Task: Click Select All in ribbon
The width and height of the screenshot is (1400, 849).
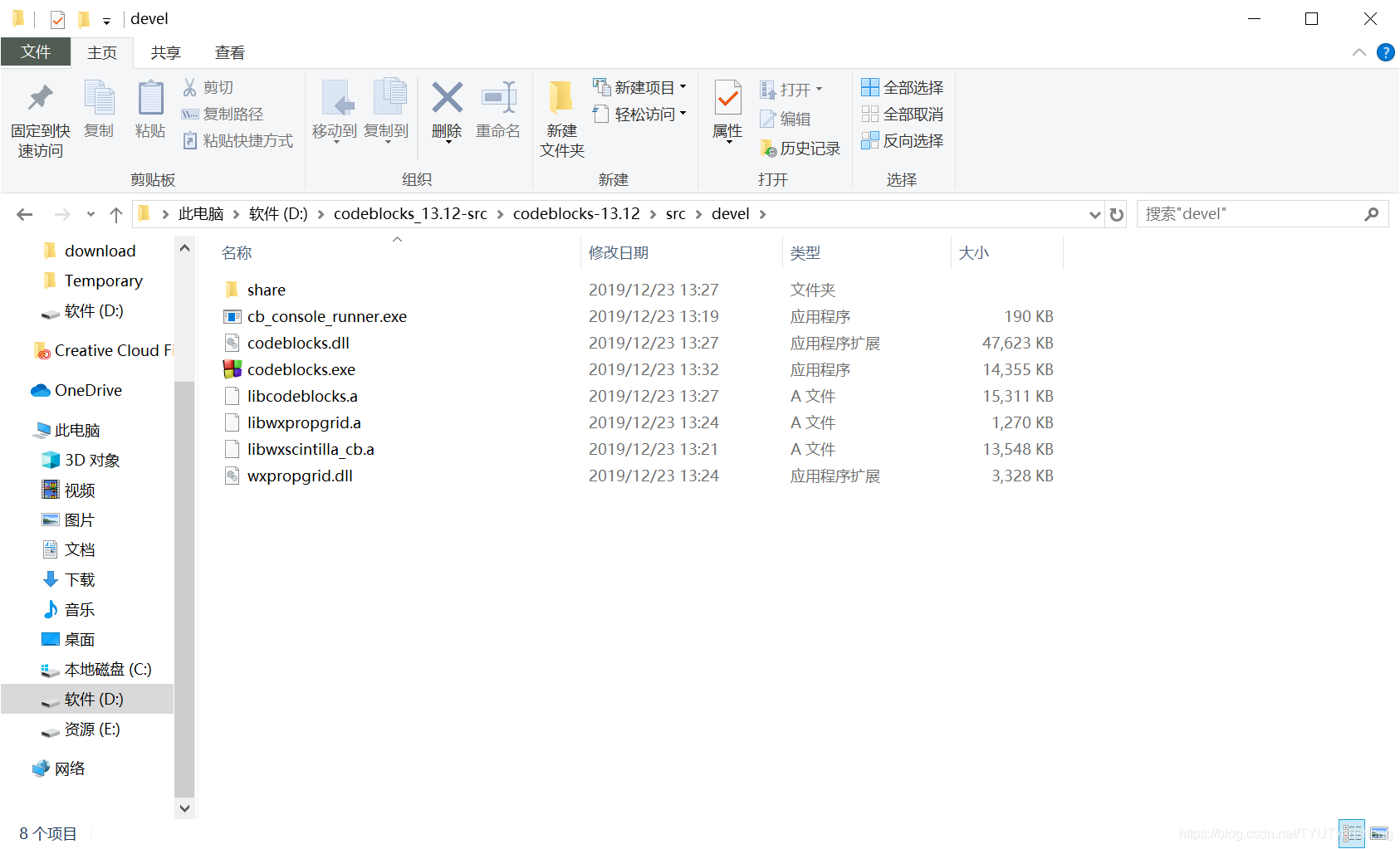Action: tap(903, 87)
